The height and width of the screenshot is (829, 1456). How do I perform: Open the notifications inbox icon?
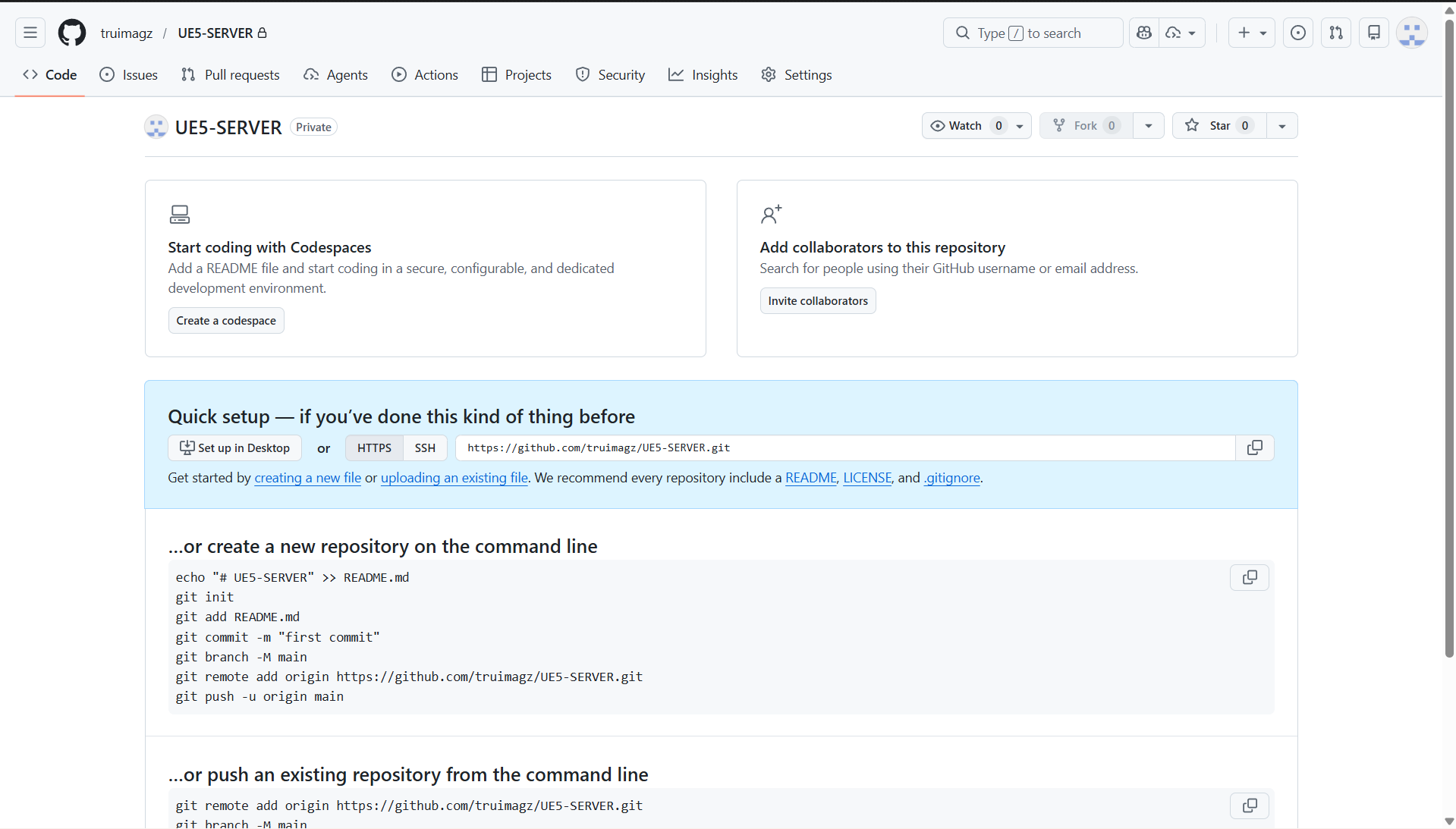click(1374, 33)
